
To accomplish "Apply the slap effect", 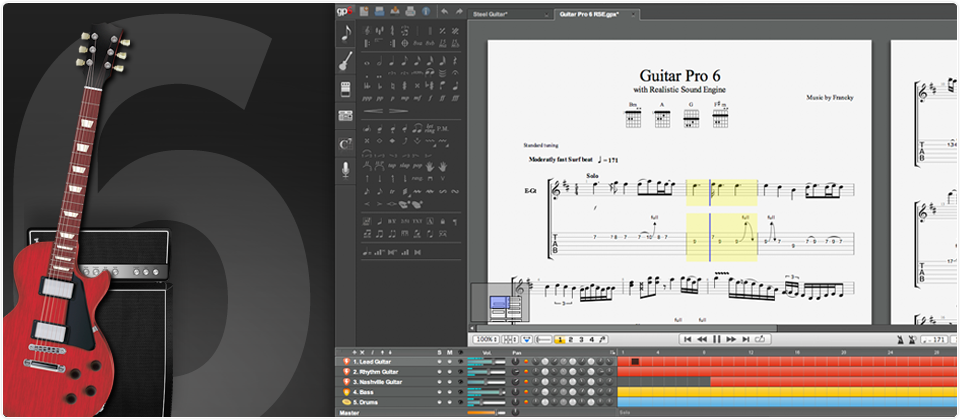I will [405, 166].
